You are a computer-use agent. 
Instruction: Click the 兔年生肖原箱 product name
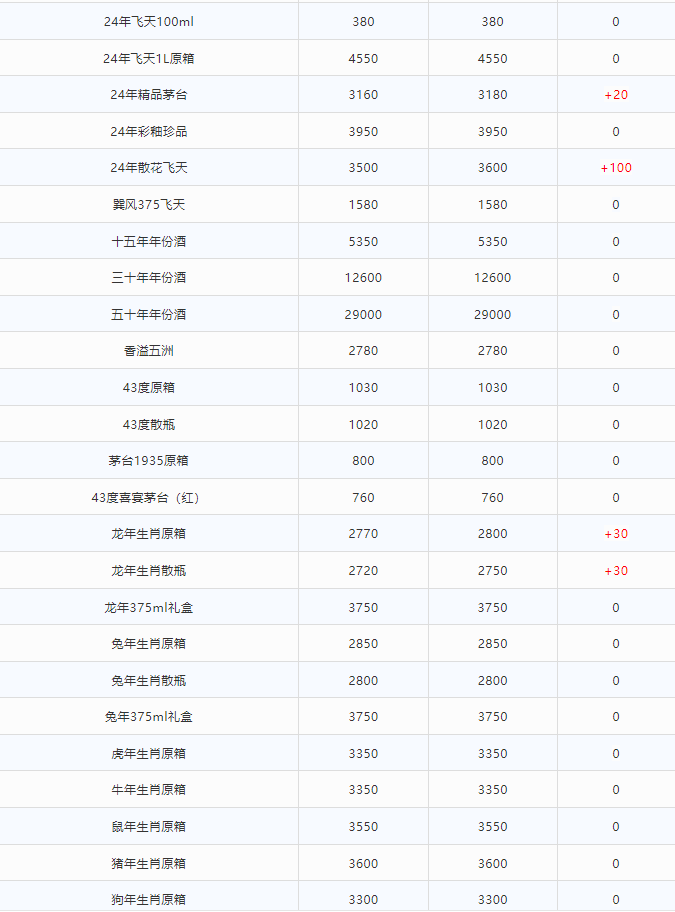tap(149, 643)
